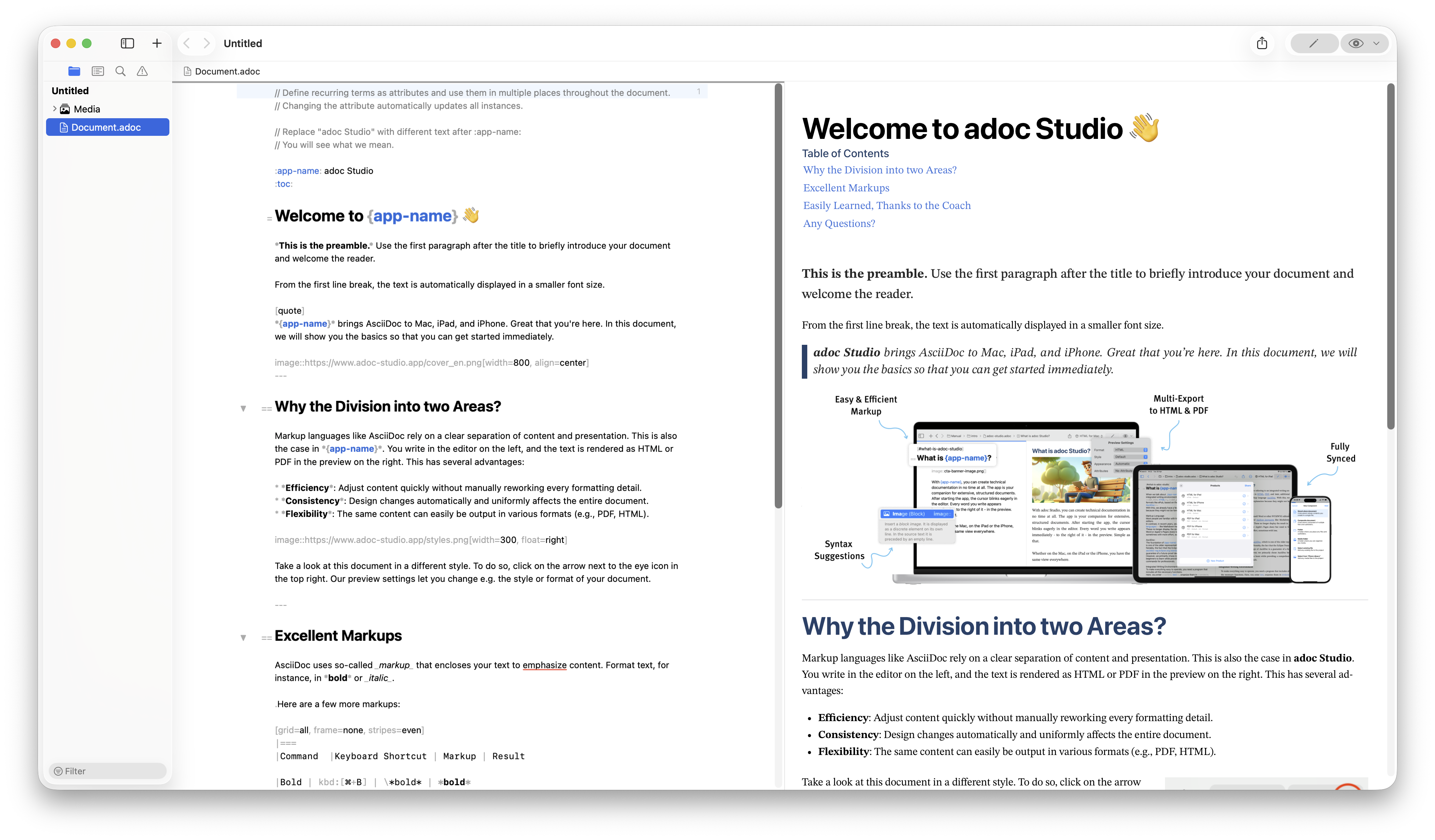Click the filter icon beside Filter field

click(58, 771)
